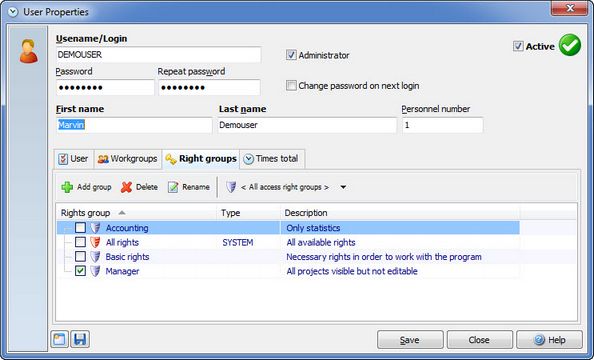Click the Help button
The height and width of the screenshot is (360, 594).
pos(549,340)
